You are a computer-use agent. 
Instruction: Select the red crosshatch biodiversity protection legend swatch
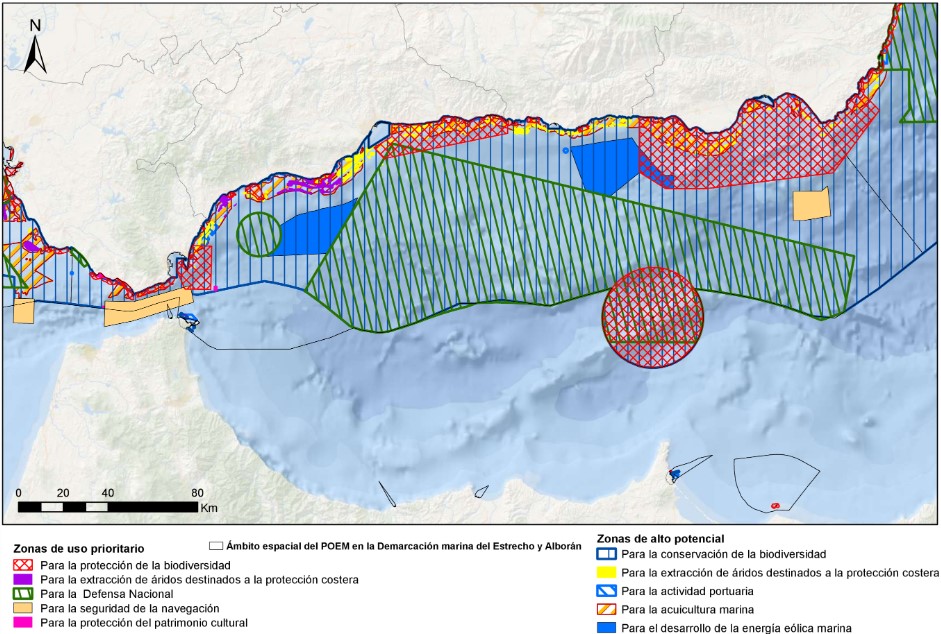[x=23, y=566]
